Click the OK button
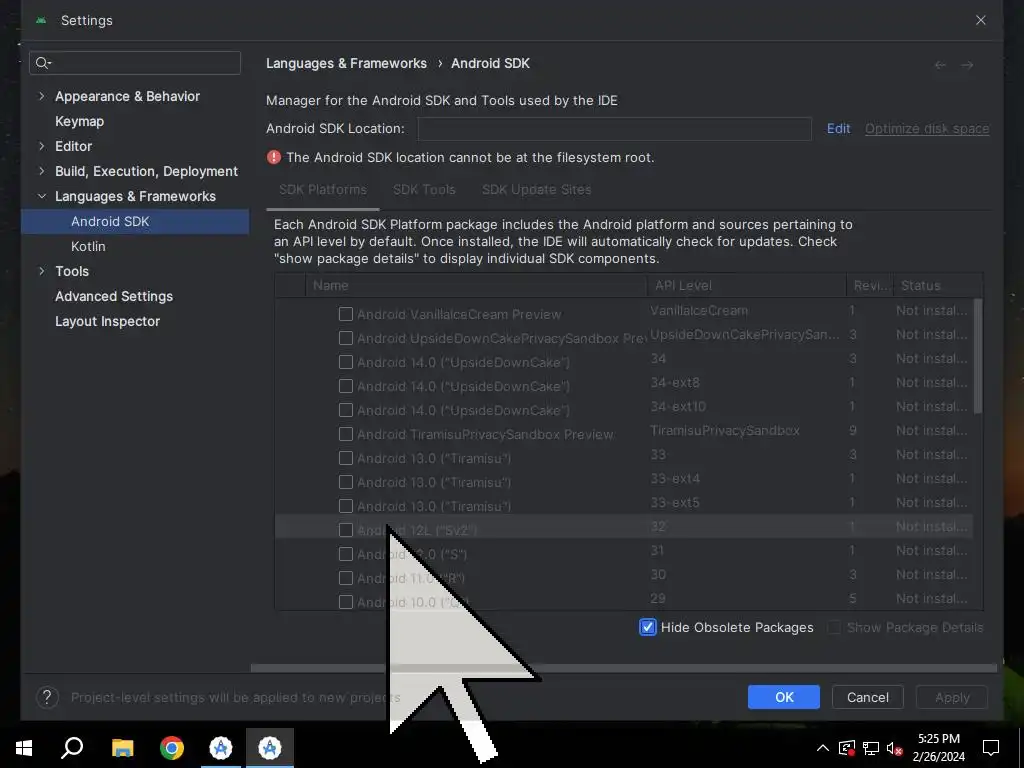Image resolution: width=1024 pixels, height=768 pixels. (784, 697)
